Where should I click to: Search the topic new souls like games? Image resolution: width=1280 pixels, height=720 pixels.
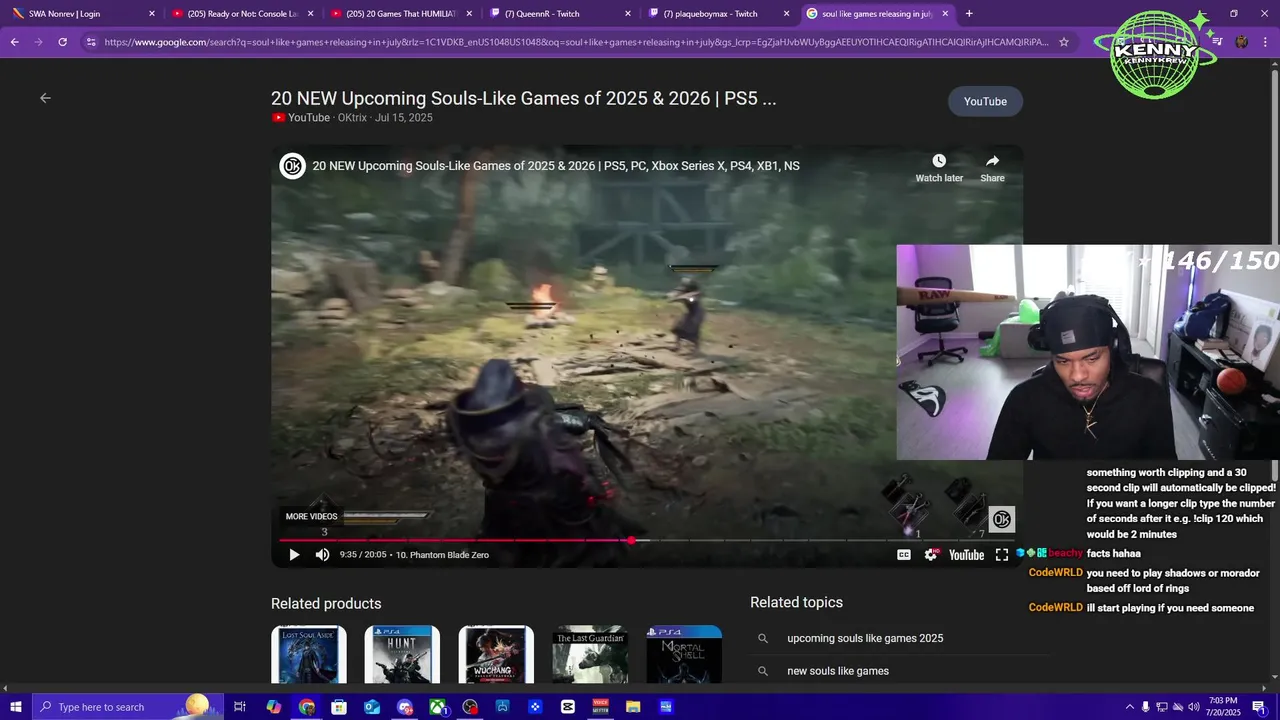tap(838, 671)
